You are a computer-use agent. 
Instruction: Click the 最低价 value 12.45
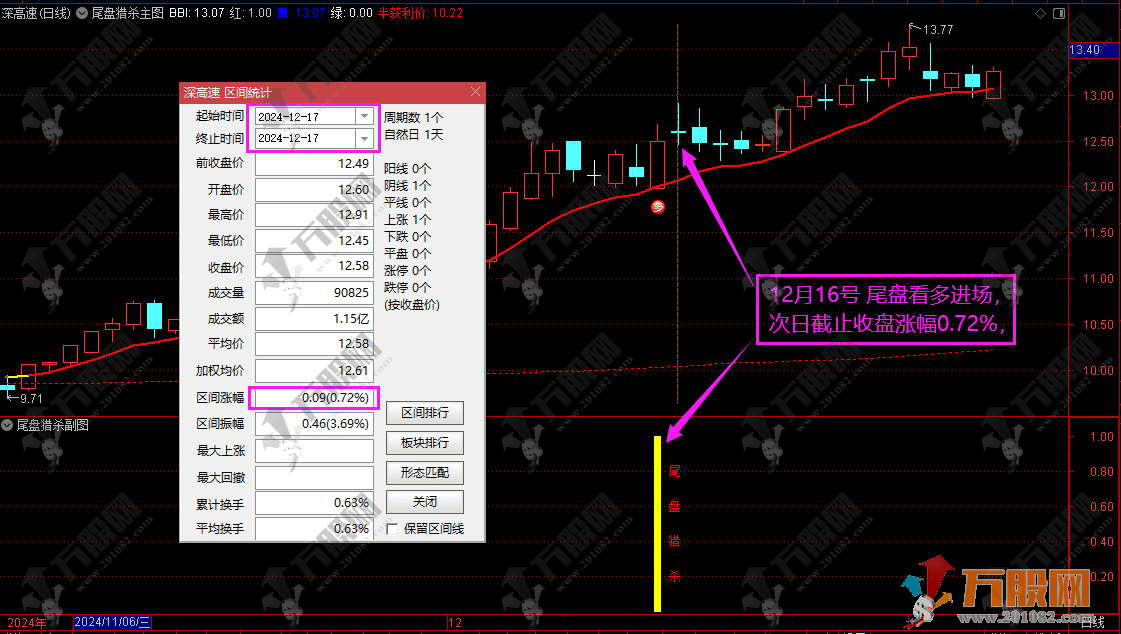[315, 241]
